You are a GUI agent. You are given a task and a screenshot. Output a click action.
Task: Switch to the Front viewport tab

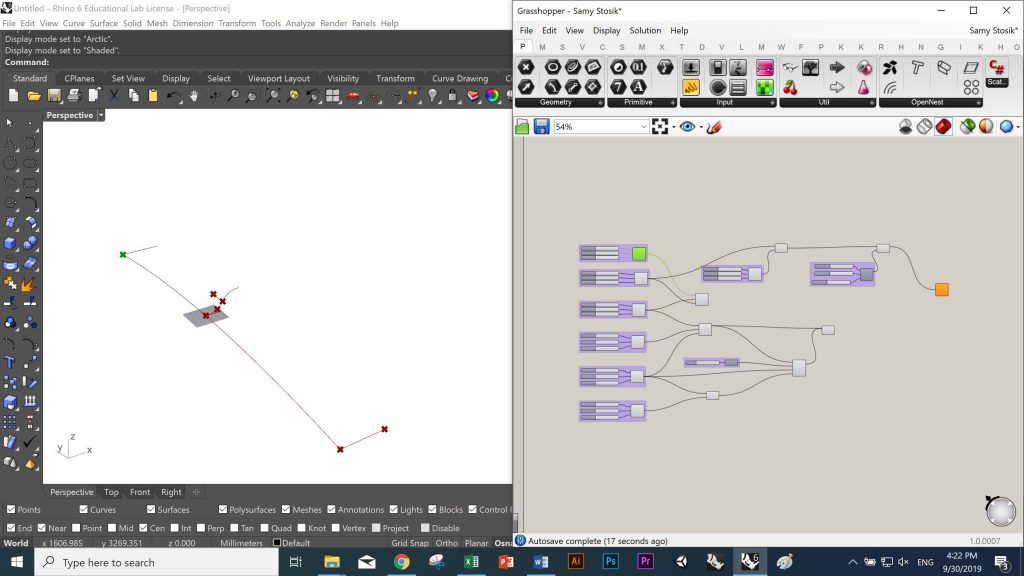pos(140,492)
